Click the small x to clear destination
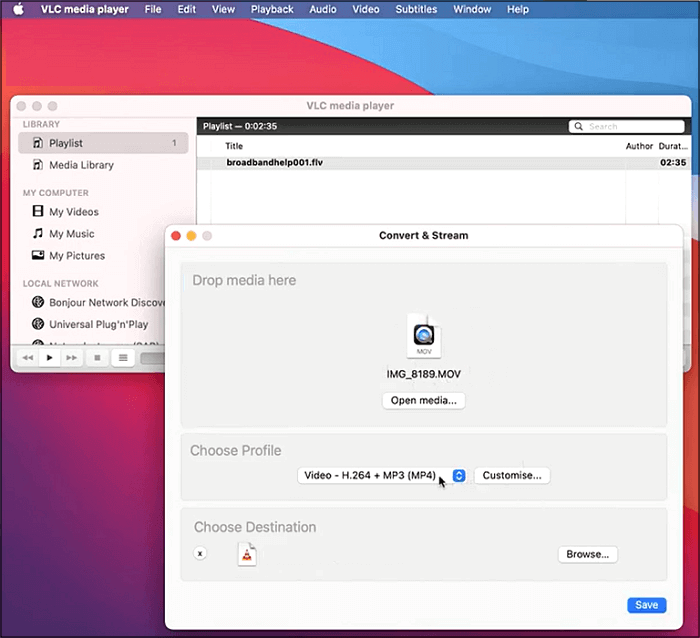Screen dimensions: 700x638 click(200, 553)
